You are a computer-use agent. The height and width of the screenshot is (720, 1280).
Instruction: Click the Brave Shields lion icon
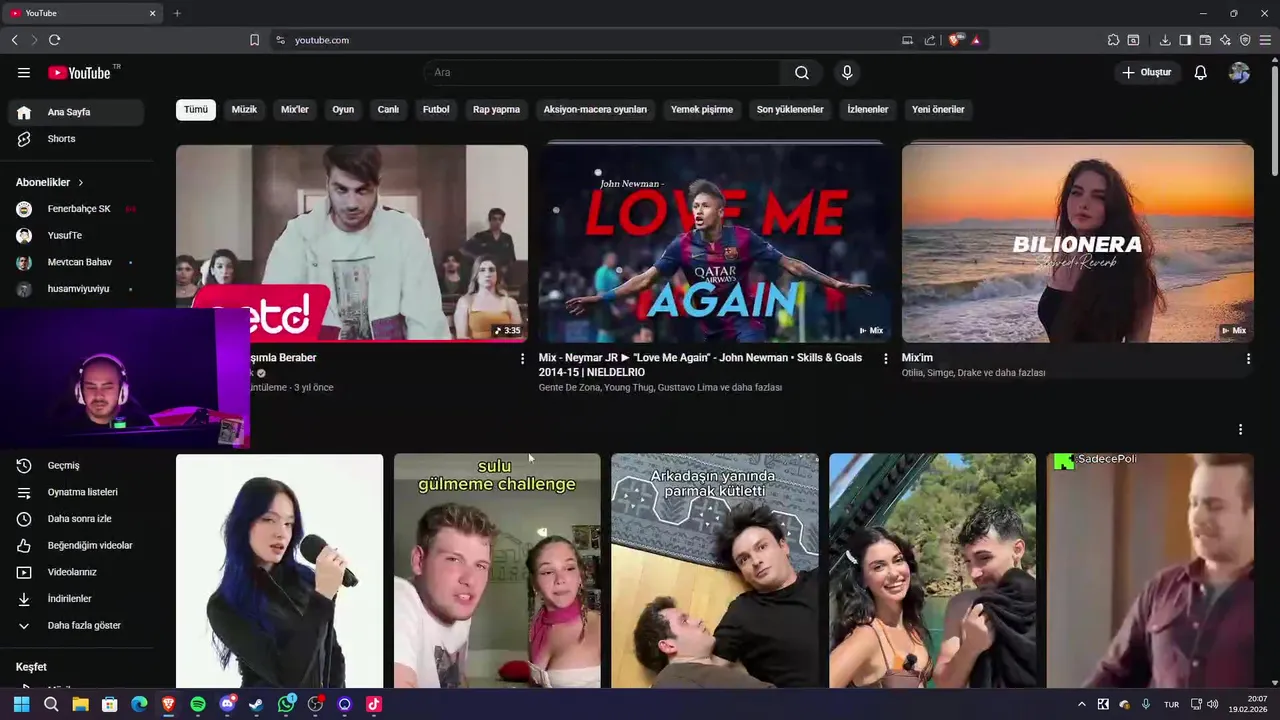click(956, 40)
